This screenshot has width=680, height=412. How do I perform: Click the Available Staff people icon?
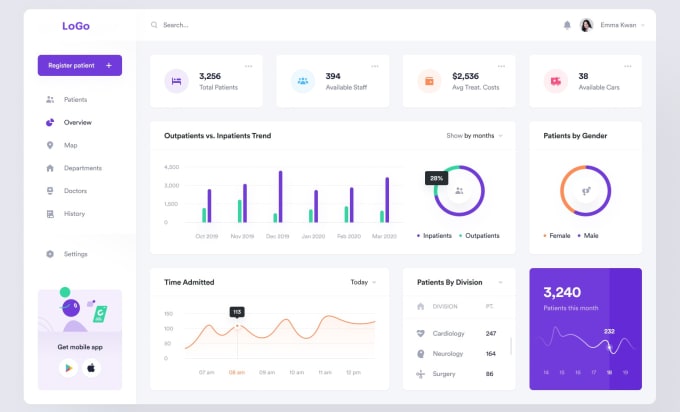(x=303, y=81)
